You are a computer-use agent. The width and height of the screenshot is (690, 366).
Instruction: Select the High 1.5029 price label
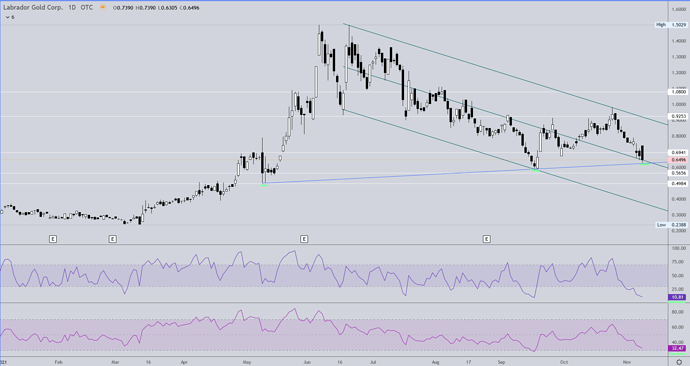[x=672, y=25]
